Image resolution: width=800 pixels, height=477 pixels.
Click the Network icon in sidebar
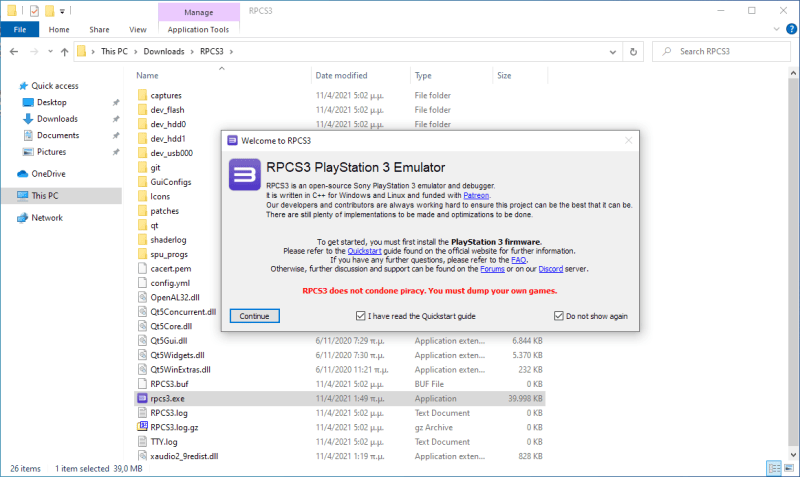click(22, 218)
